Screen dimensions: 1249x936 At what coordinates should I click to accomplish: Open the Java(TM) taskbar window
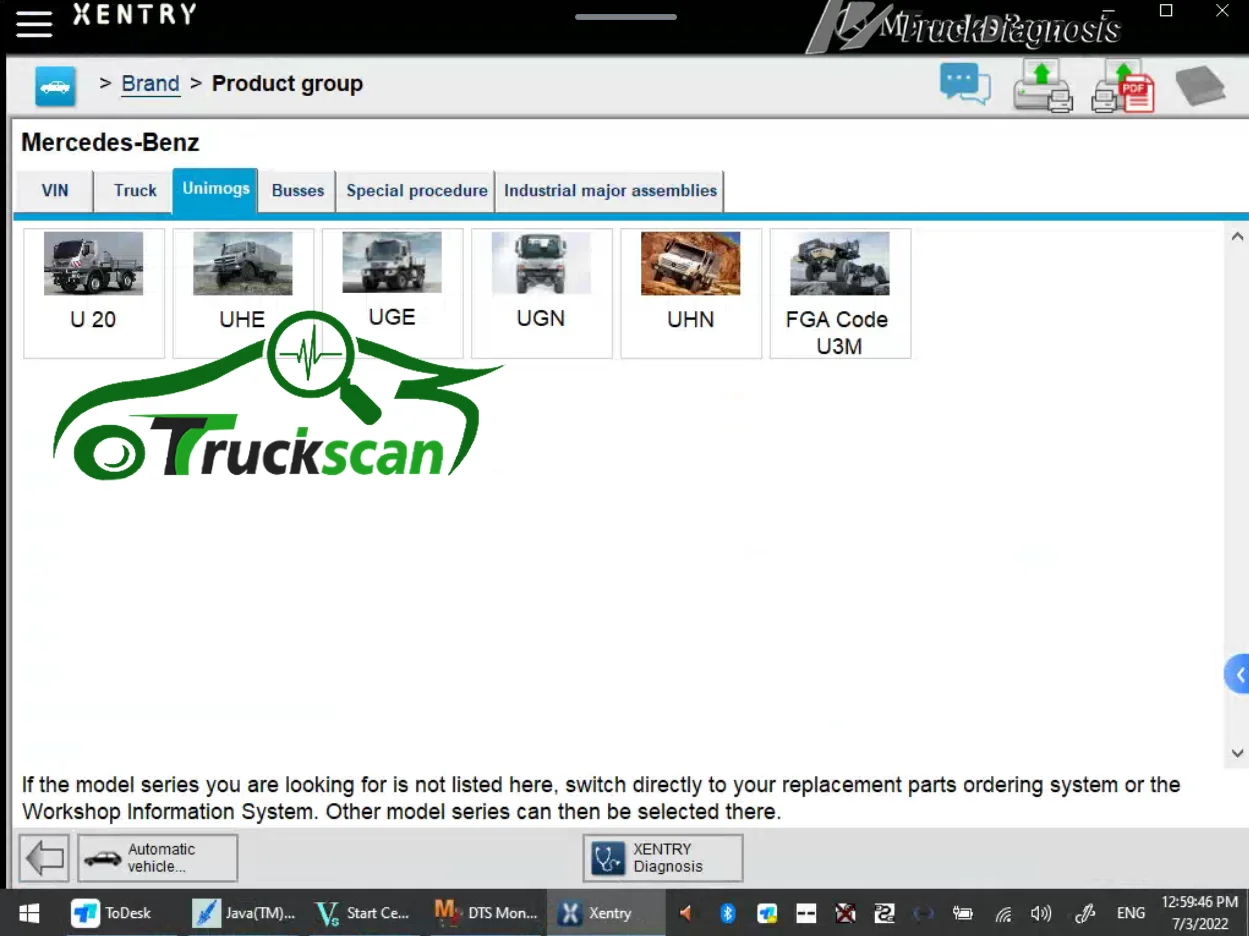click(244, 913)
